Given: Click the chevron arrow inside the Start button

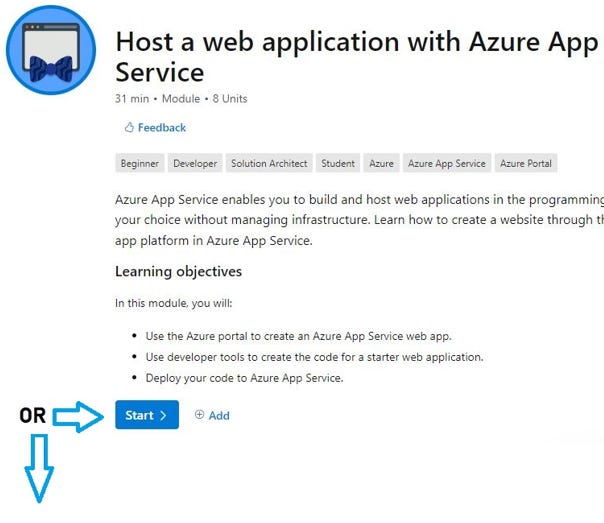Looking at the screenshot, I should (x=163, y=415).
